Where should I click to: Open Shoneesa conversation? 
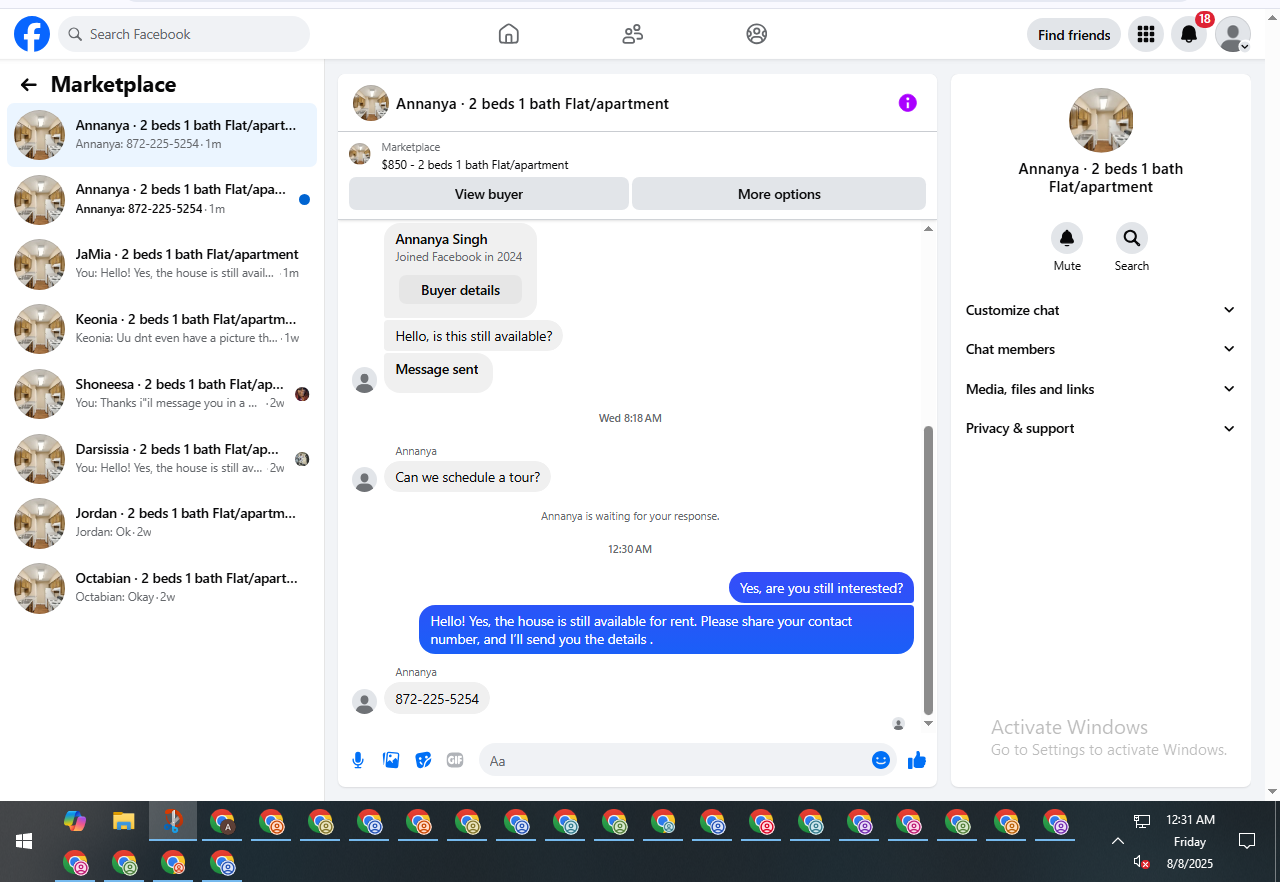pyautogui.click(x=162, y=394)
